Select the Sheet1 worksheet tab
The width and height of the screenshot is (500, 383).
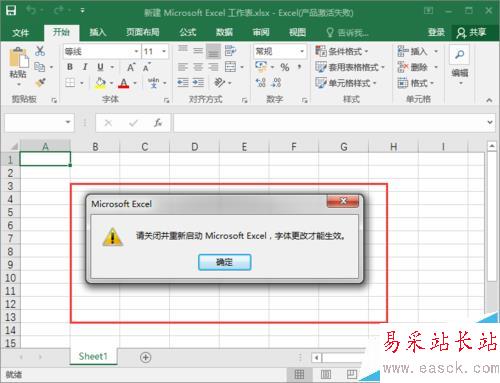tap(93, 356)
